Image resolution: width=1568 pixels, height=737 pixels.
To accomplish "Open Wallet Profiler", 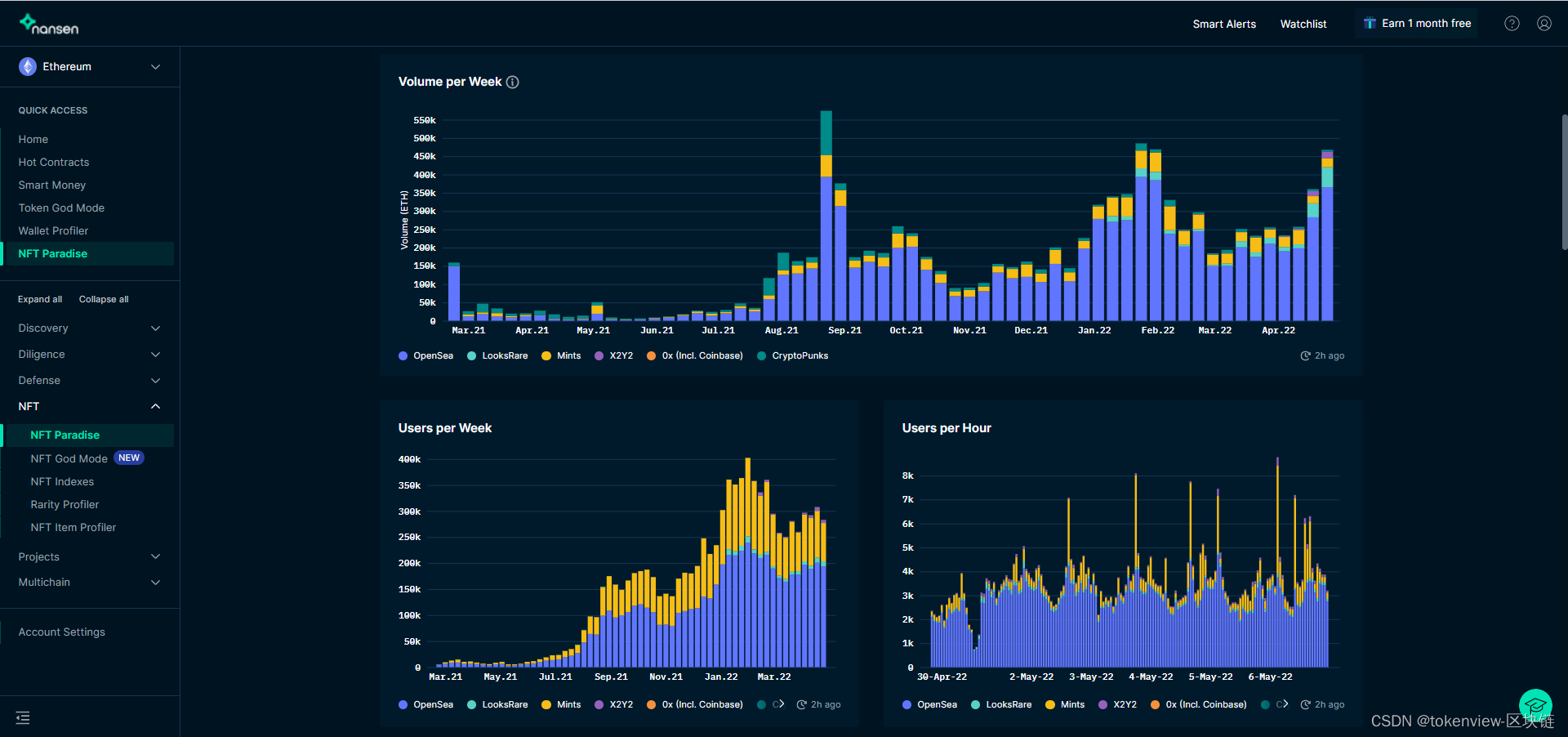I will 53,231.
